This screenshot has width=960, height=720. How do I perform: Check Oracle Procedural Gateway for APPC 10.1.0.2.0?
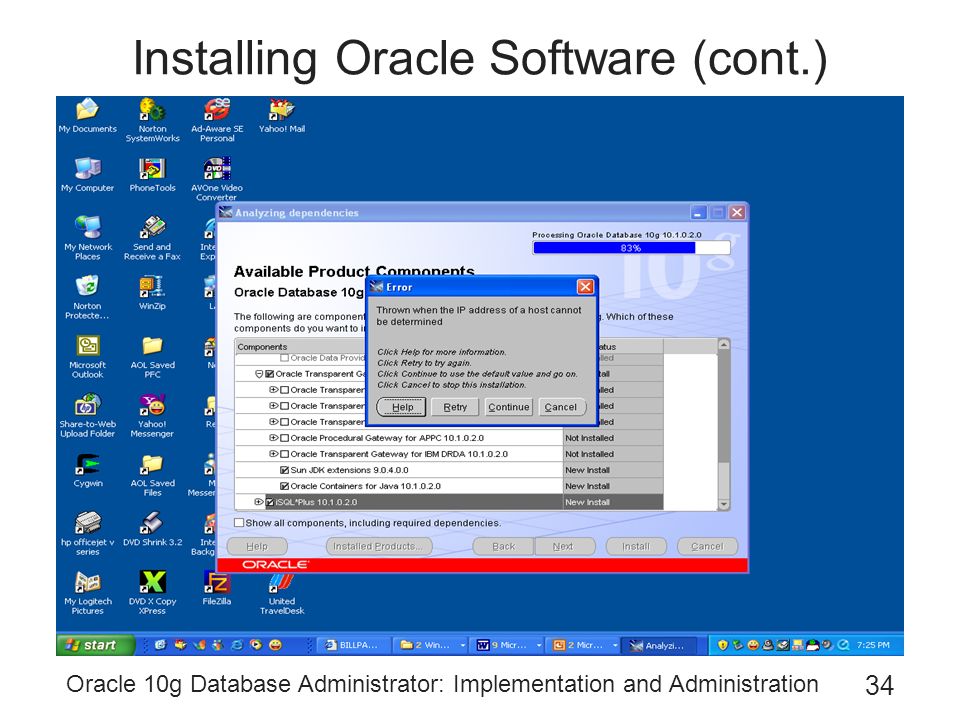coord(285,438)
